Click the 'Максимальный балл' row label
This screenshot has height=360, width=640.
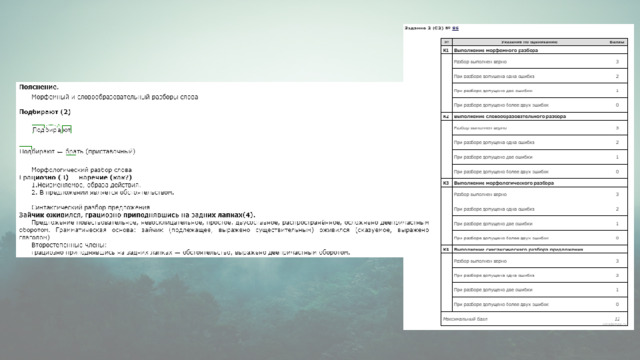tap(465, 319)
